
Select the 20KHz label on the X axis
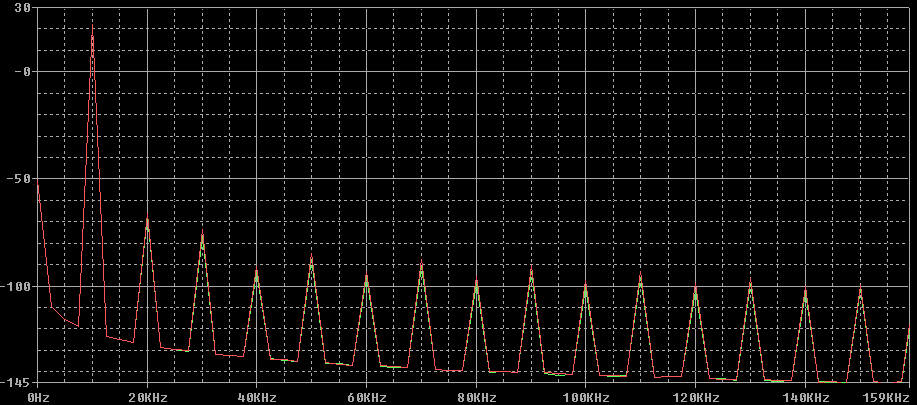(x=147, y=398)
